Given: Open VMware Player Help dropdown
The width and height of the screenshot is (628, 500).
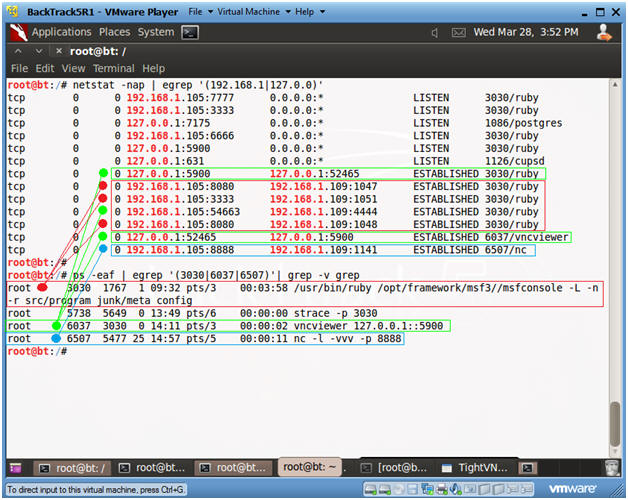Looking at the screenshot, I should point(310,12).
